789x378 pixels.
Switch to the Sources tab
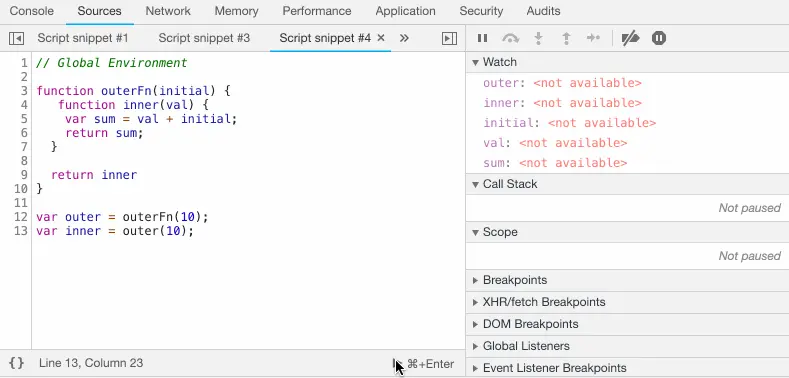pyautogui.click(x=99, y=11)
